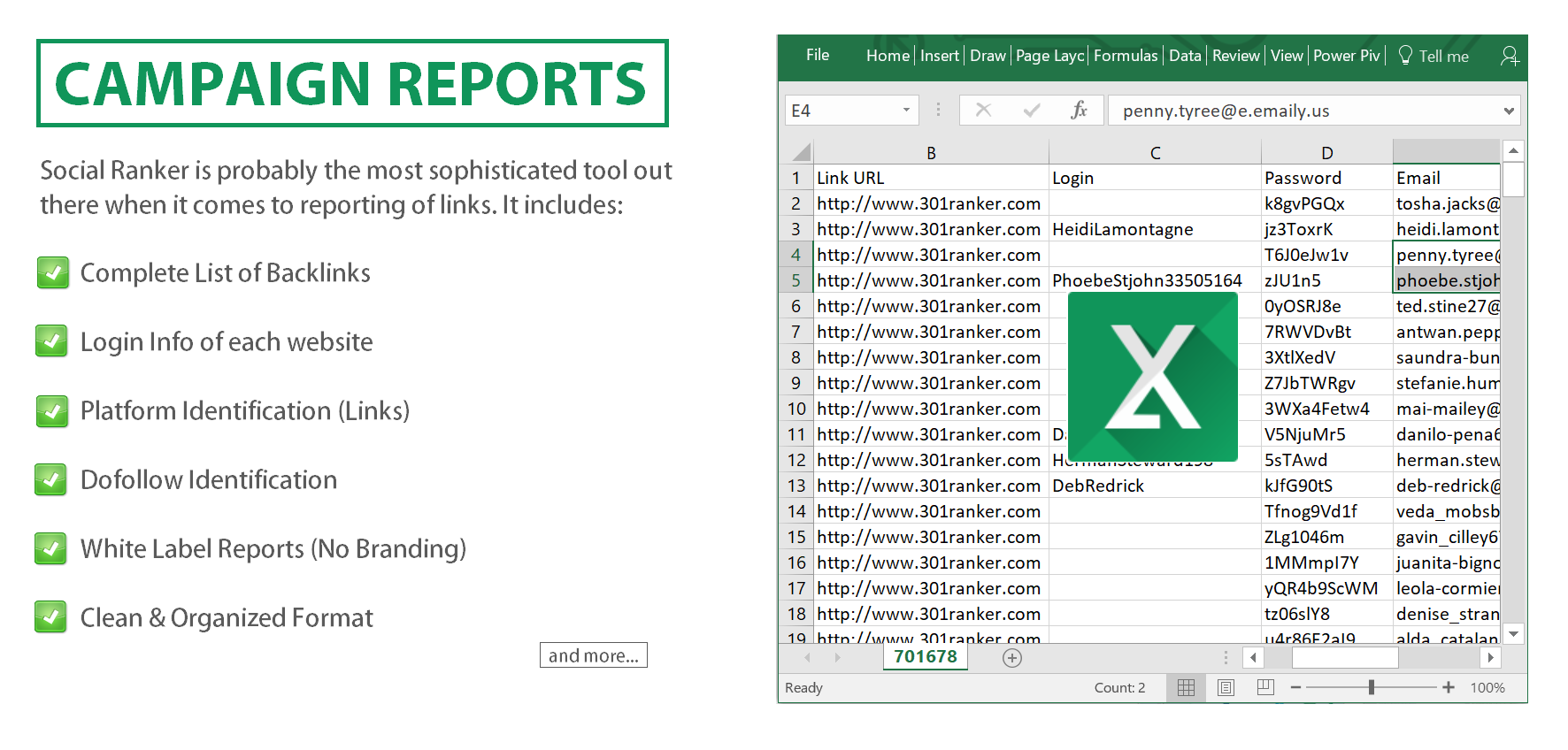Switch to Page Break Preview icon
Screen dimensions: 1568x750
pos(1265,687)
